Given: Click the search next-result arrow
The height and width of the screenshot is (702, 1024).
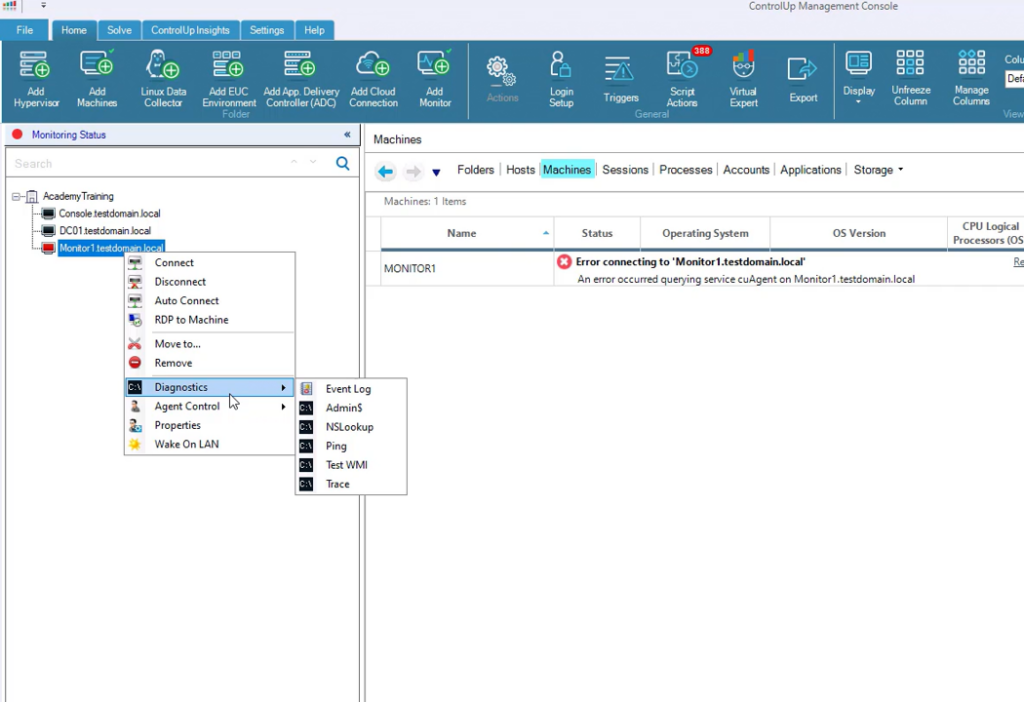Looking at the screenshot, I should click(x=313, y=163).
